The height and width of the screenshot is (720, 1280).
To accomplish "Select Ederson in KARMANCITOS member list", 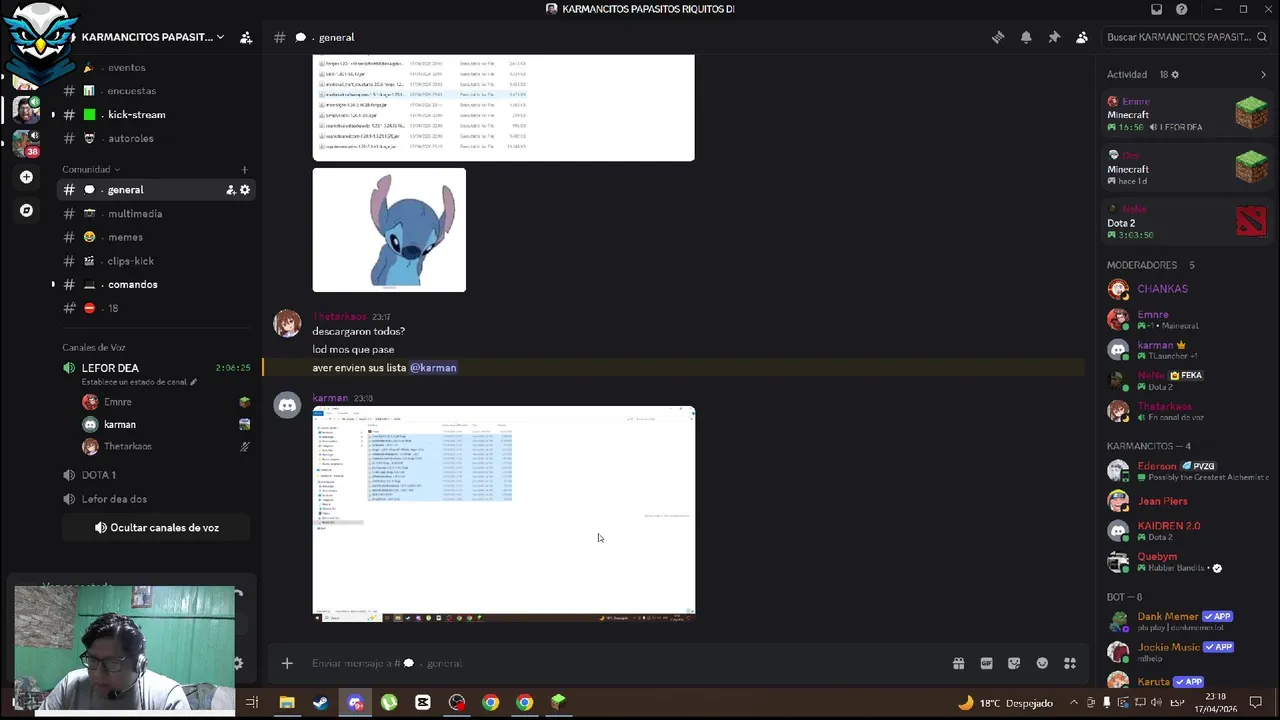I will [x=1187, y=471].
